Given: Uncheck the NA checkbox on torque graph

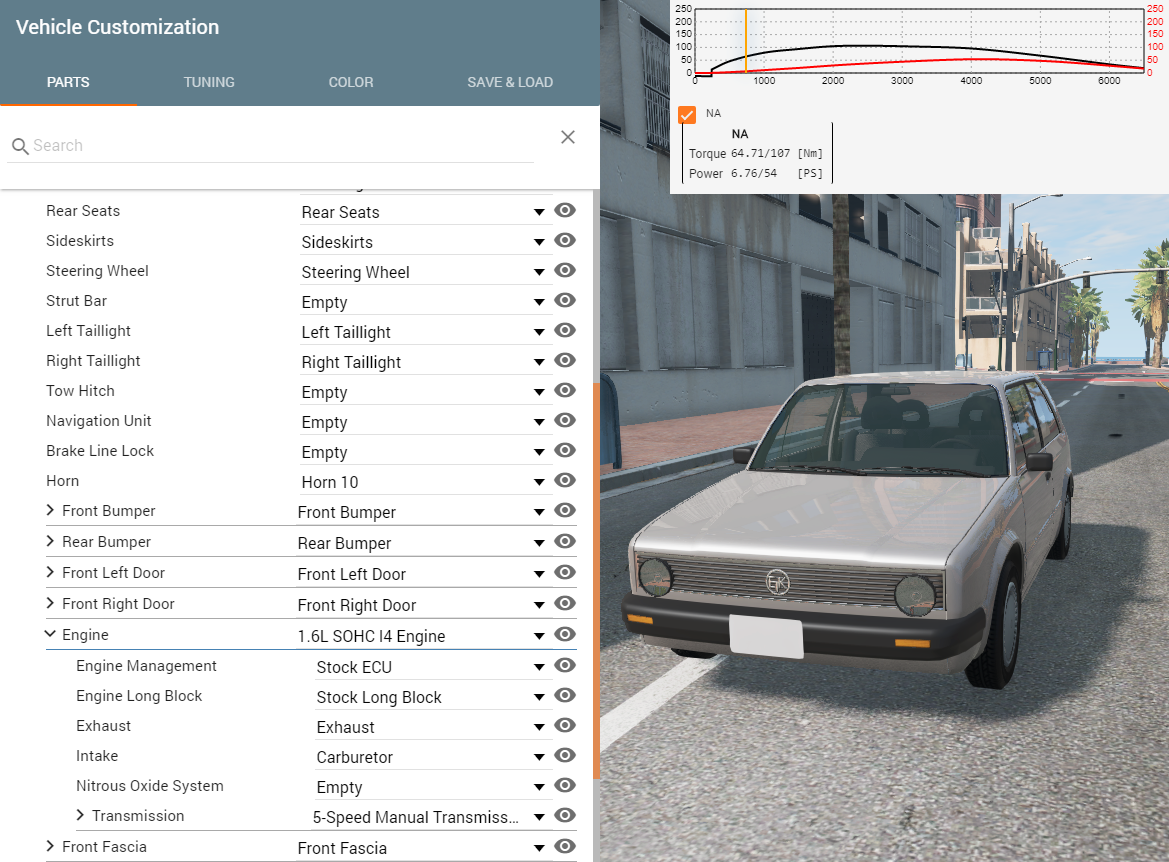Looking at the screenshot, I should (x=687, y=114).
